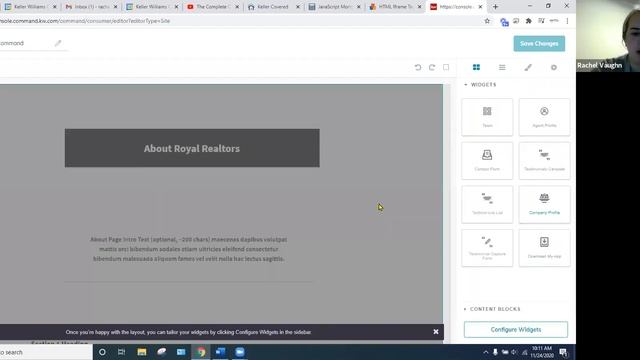
Task: Open the Chrome three-dot menu
Action: pos(567,21)
